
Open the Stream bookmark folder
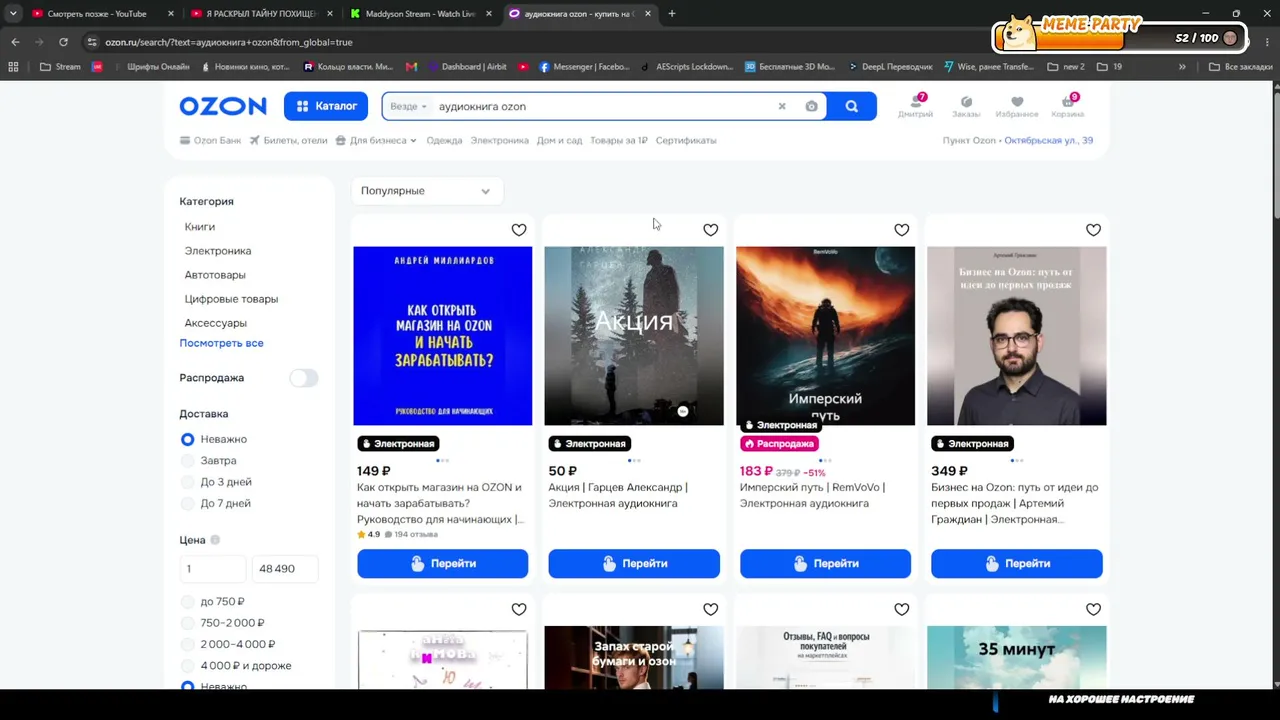(60, 67)
